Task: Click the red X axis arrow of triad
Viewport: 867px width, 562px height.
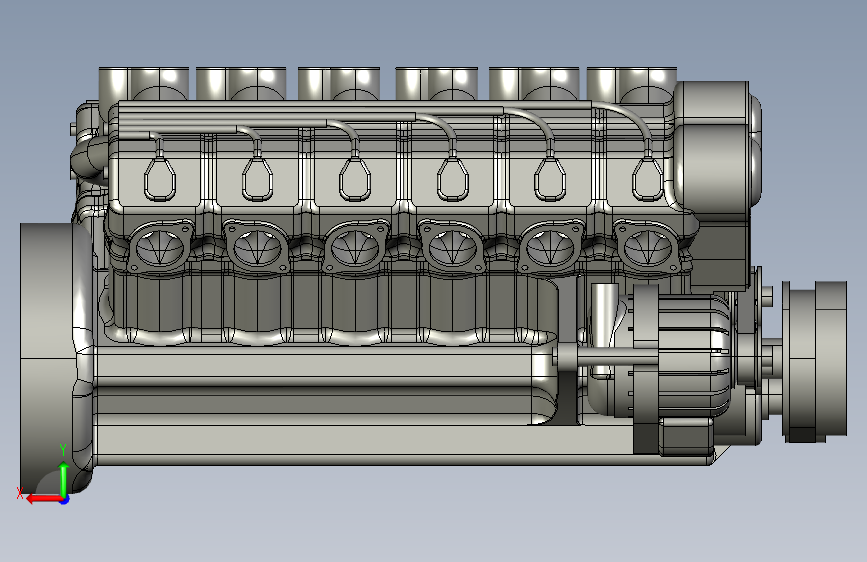Action: coord(43,499)
